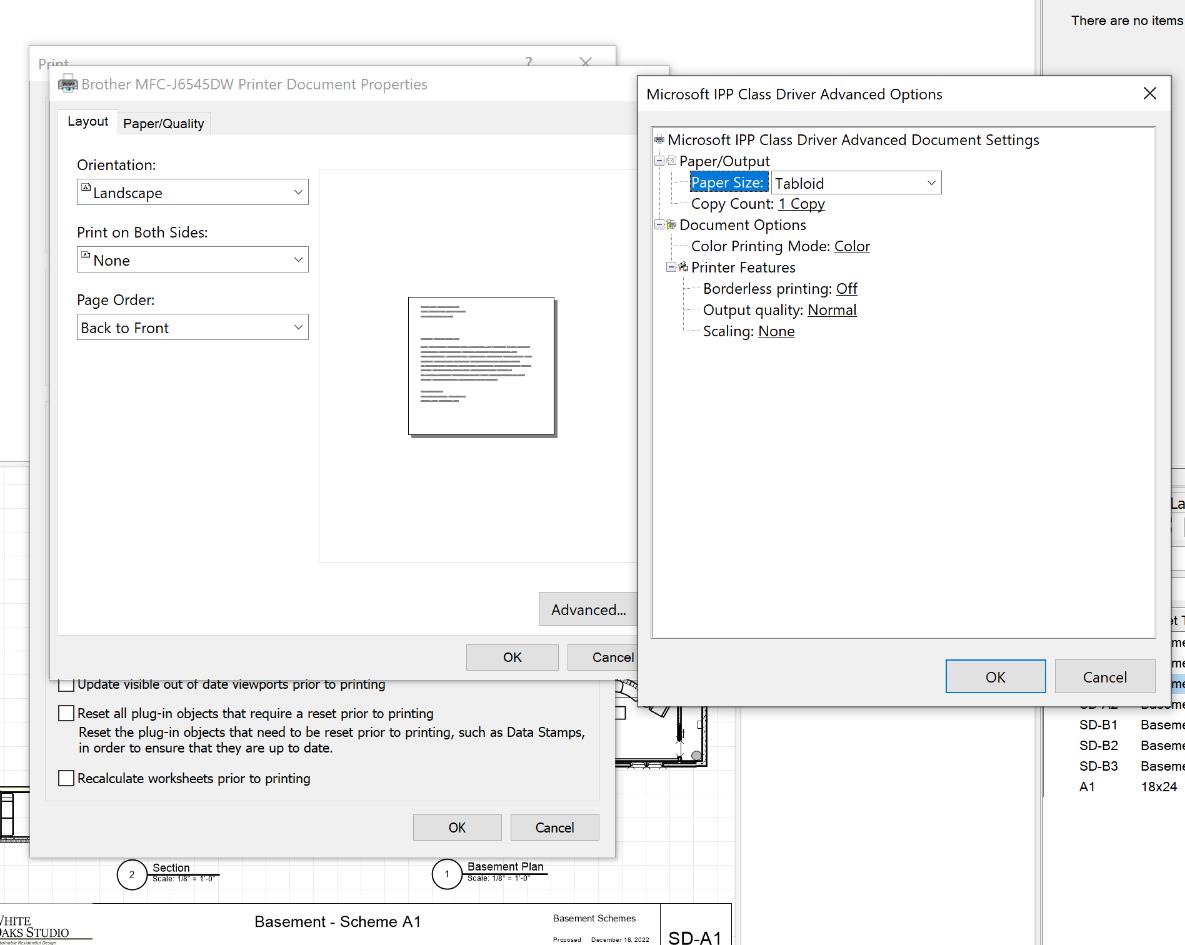Collapse the Document Options tree node
Screen dimensions: 1185x945
(659, 225)
